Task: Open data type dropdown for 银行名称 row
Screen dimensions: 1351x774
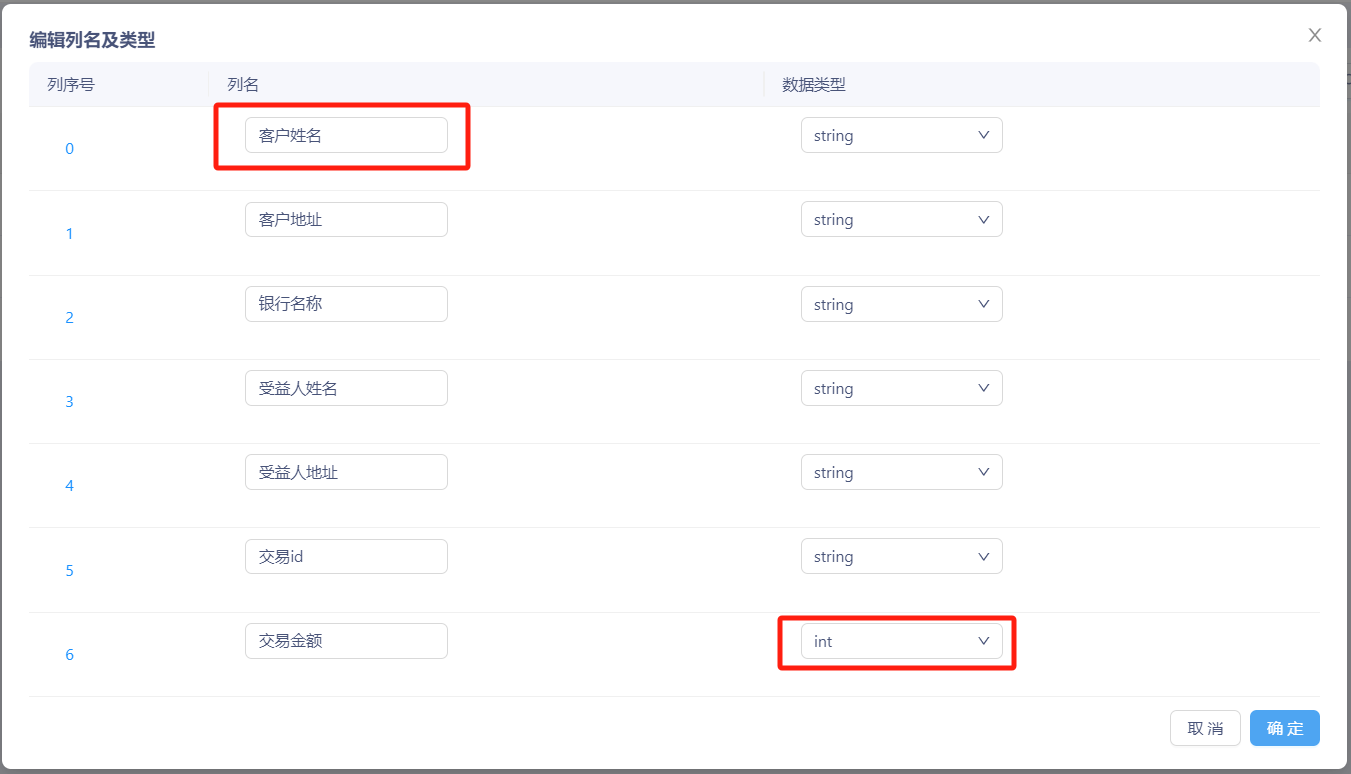Action: 901,304
